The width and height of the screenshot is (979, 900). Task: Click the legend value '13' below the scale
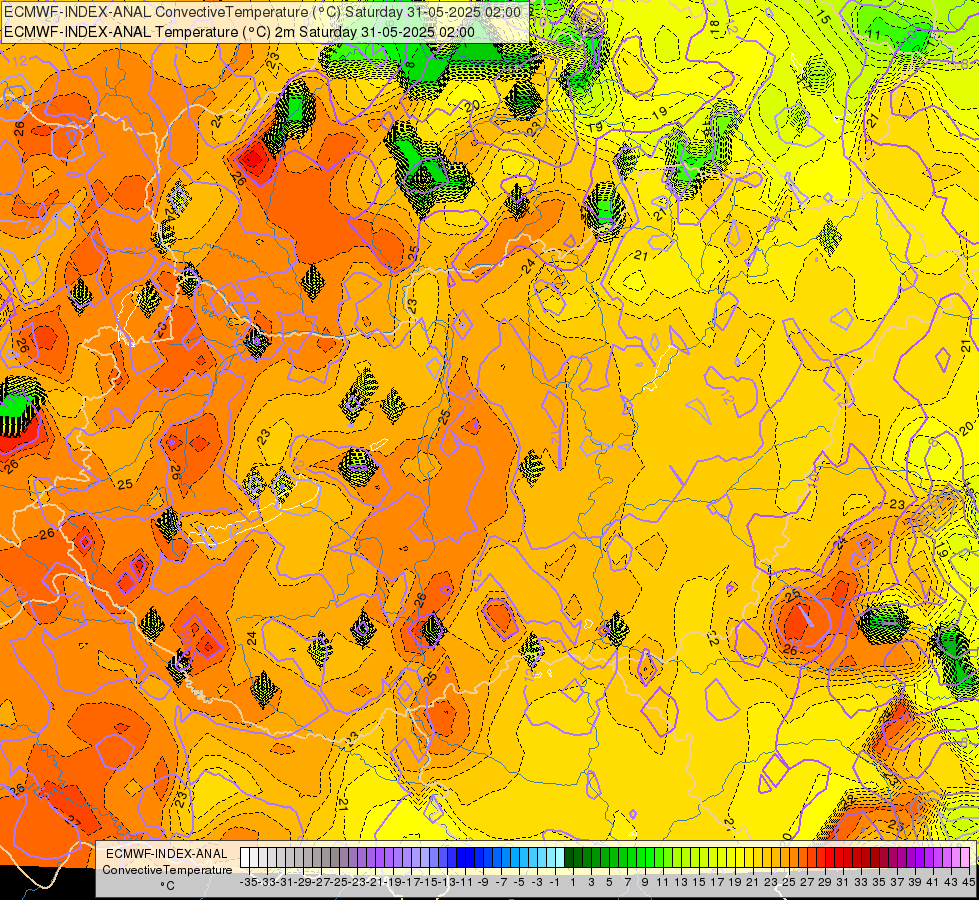[x=681, y=882]
